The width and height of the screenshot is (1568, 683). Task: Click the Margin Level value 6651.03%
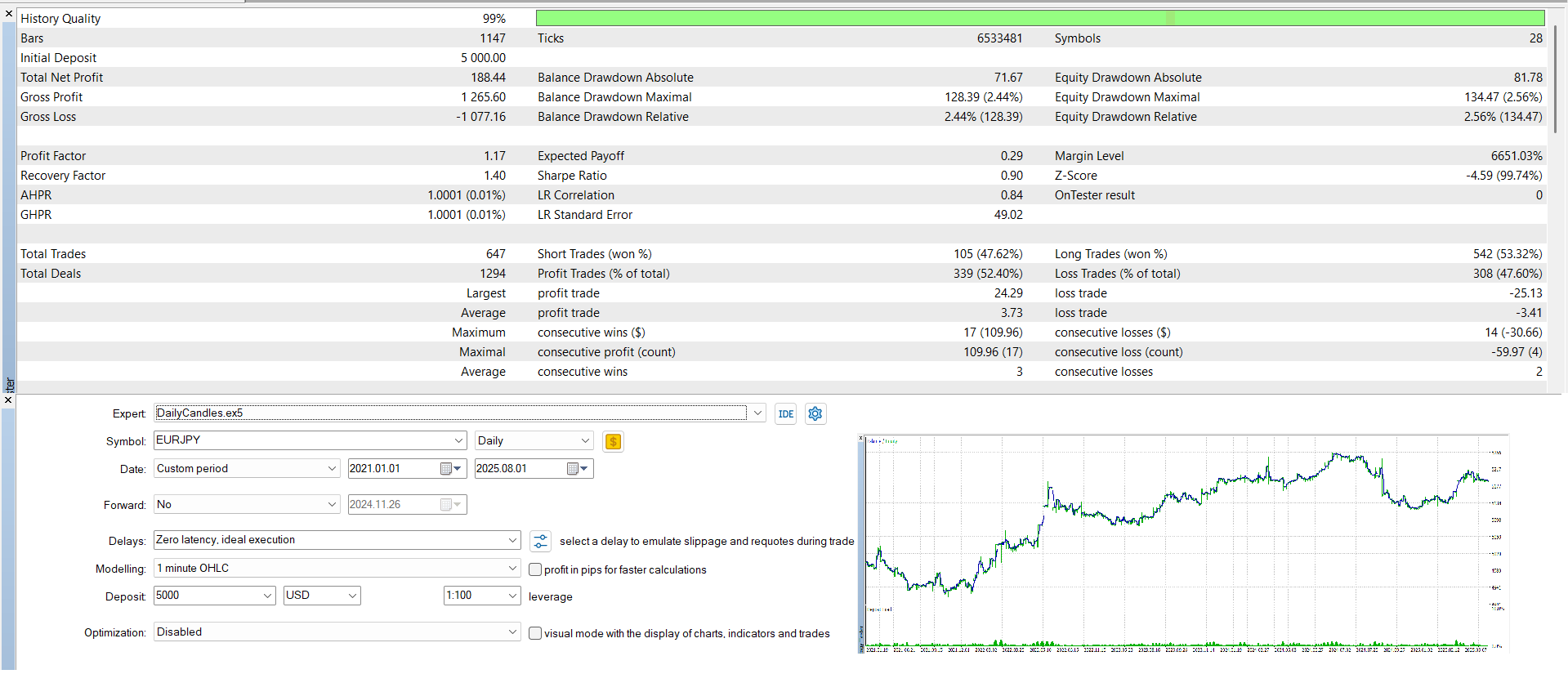[x=1517, y=156]
